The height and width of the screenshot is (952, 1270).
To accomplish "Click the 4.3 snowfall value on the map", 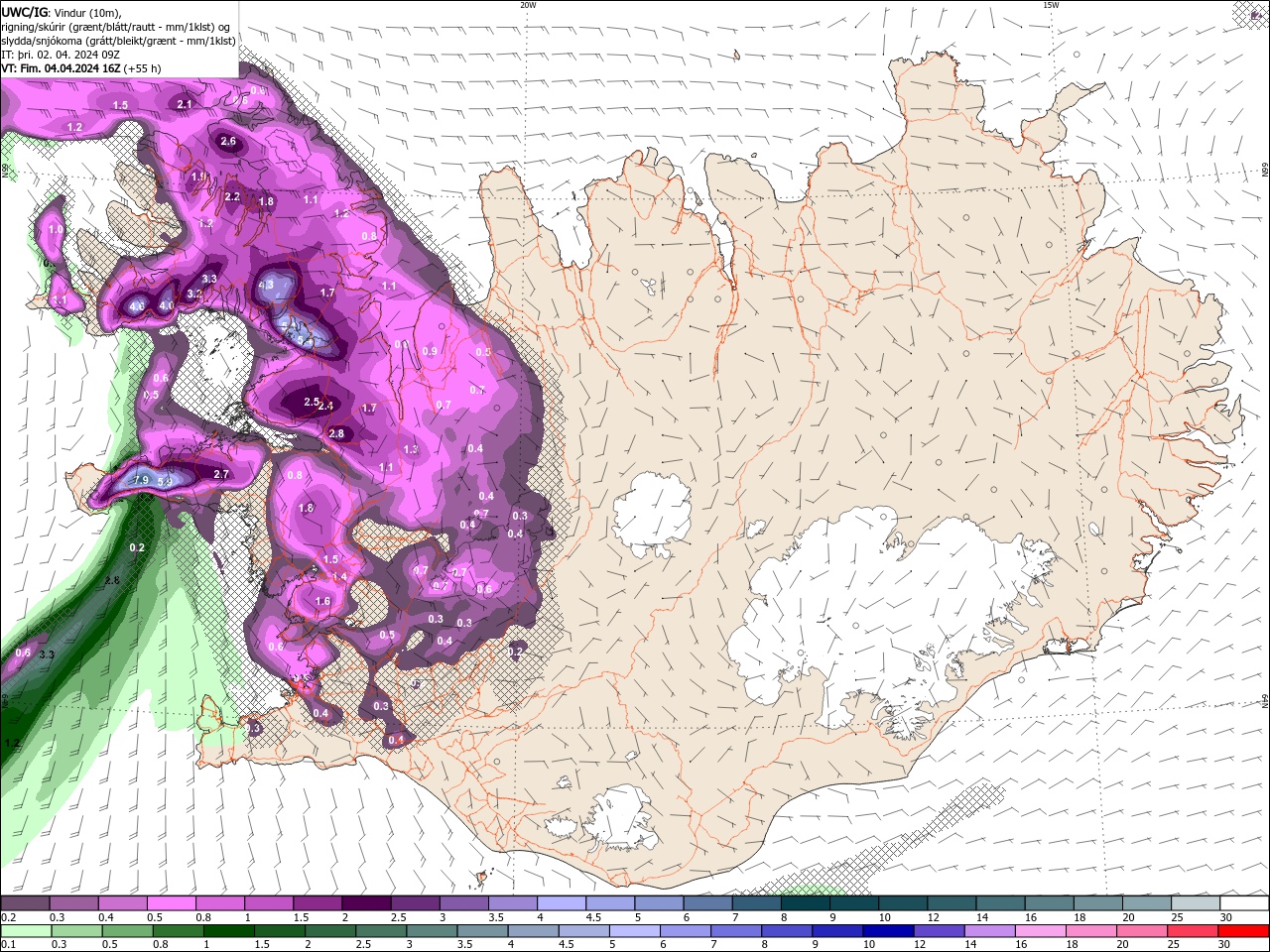I will coord(266,285).
